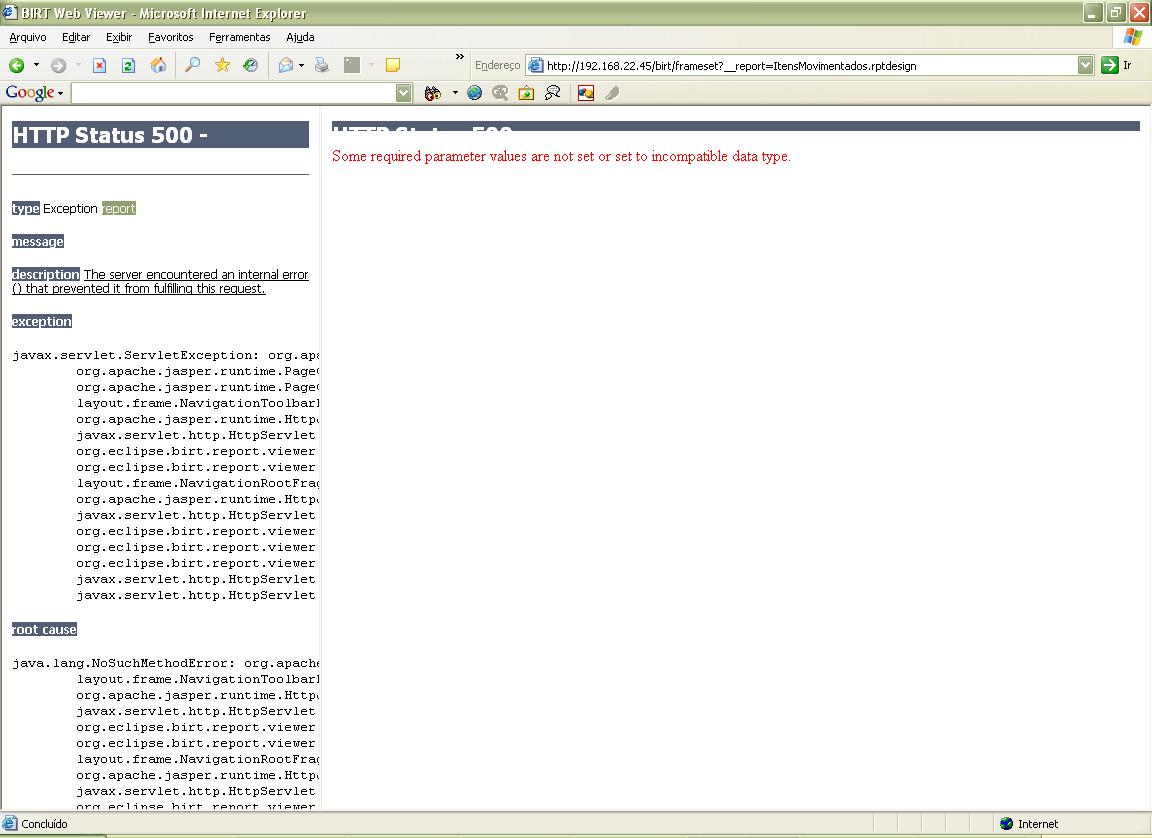The image size is (1152, 838).
Task: Click the Google toolbar colorful blocks icon
Action: click(x=586, y=93)
